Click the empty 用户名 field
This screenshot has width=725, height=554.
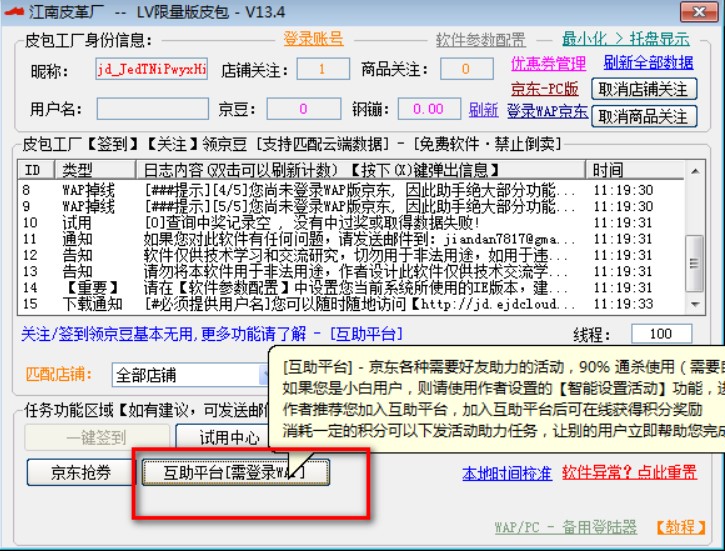[153, 109]
